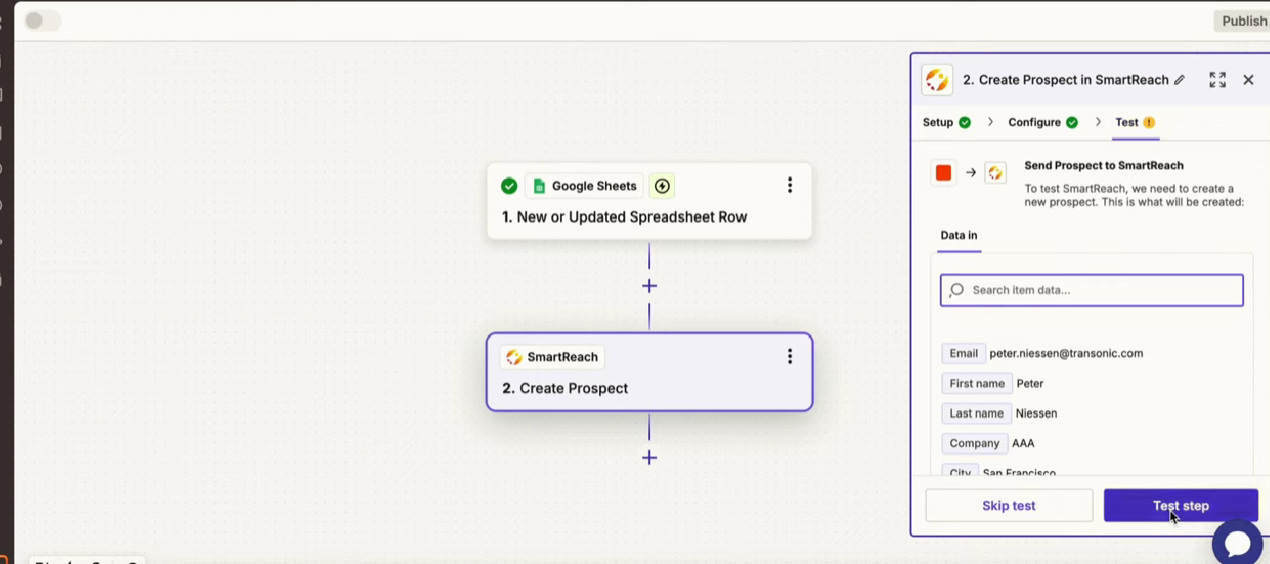The height and width of the screenshot is (564, 1270).
Task: Click the 2. Create Prospect in SmartReach title
Action: [x=1066, y=80]
